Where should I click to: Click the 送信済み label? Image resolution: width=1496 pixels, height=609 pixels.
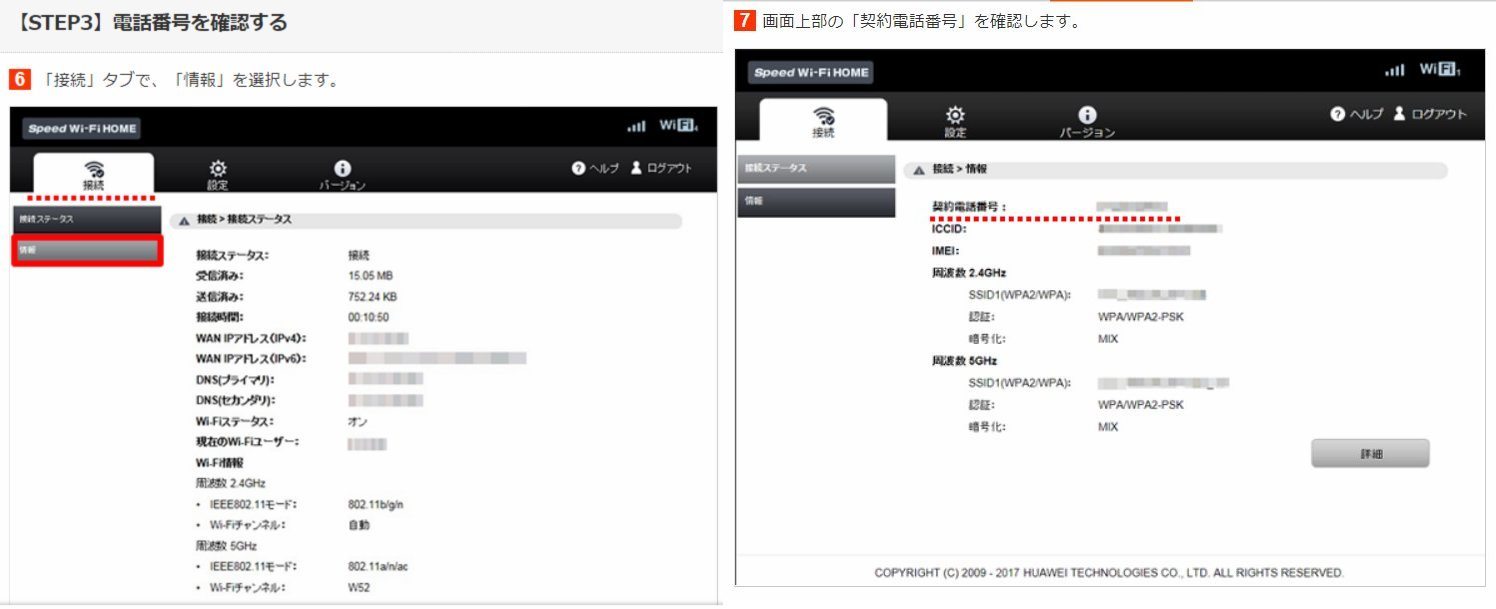pos(219,297)
